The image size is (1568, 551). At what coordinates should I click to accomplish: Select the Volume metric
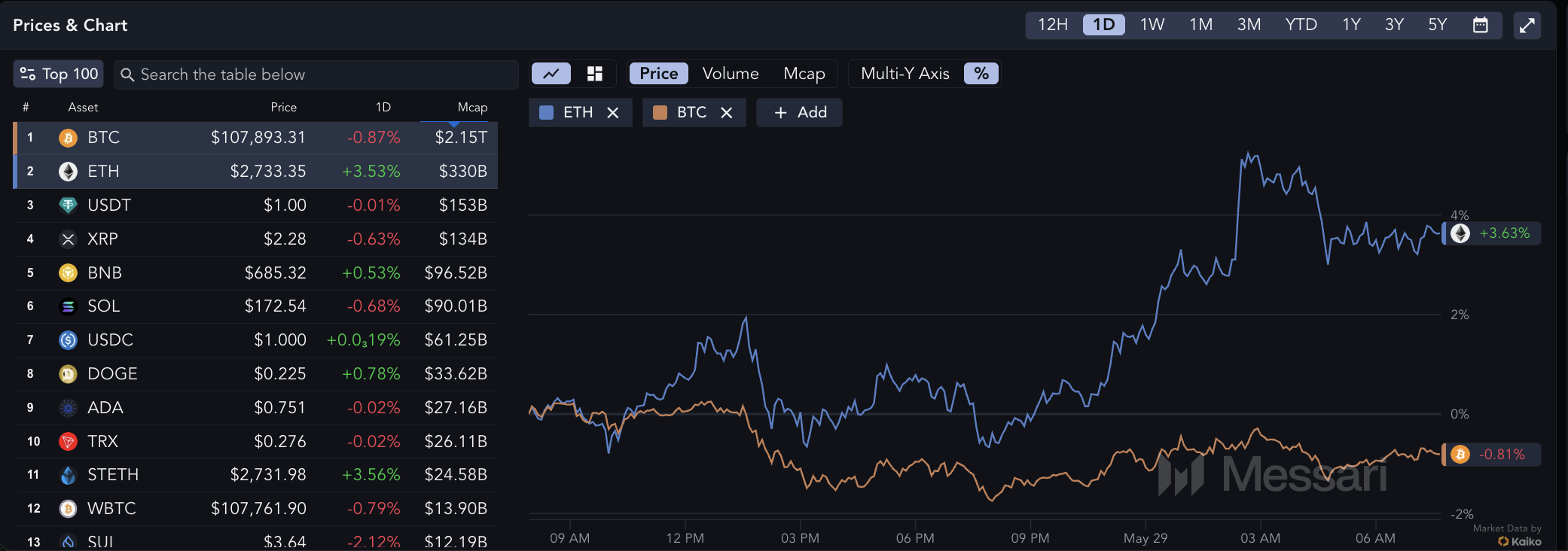731,74
